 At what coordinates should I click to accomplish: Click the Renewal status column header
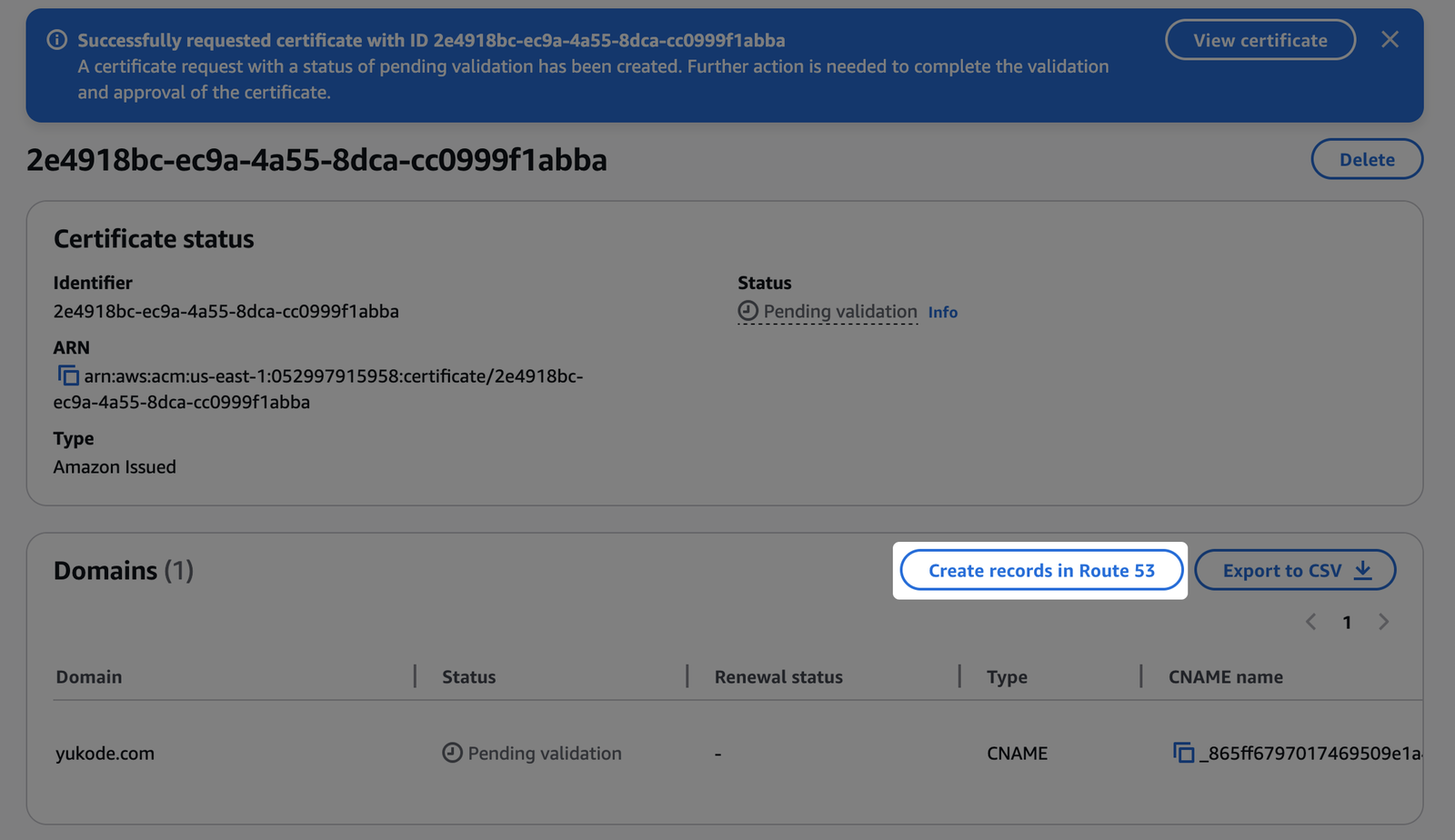(x=778, y=676)
